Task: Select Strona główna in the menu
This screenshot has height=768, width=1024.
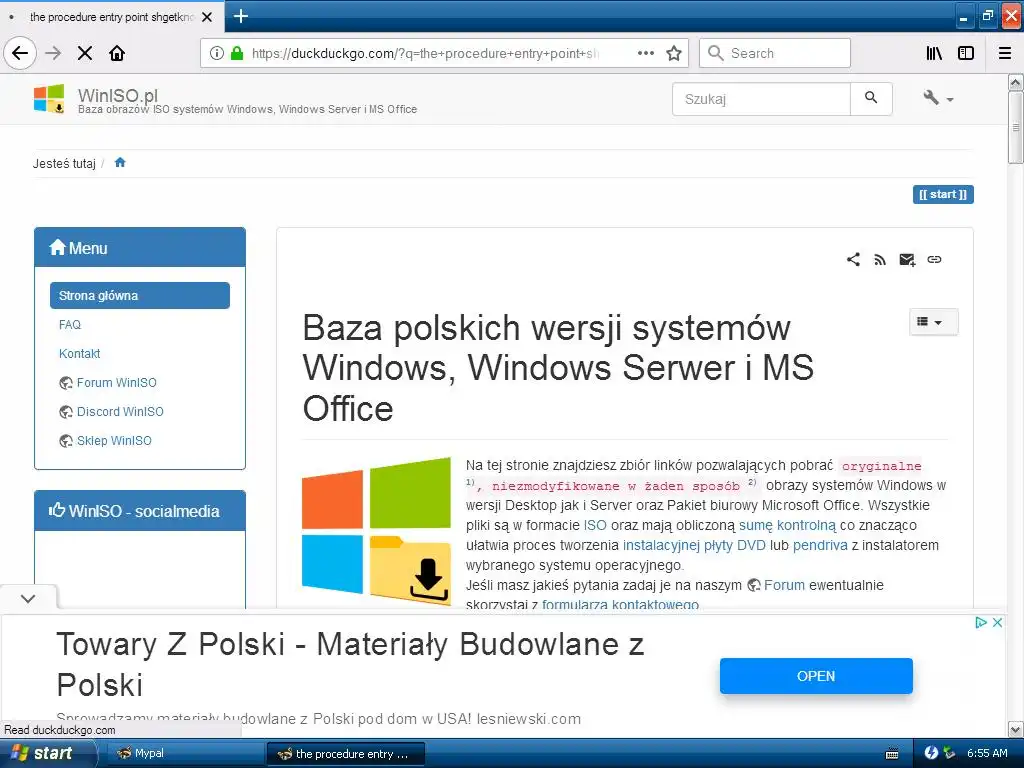Action: 140,295
